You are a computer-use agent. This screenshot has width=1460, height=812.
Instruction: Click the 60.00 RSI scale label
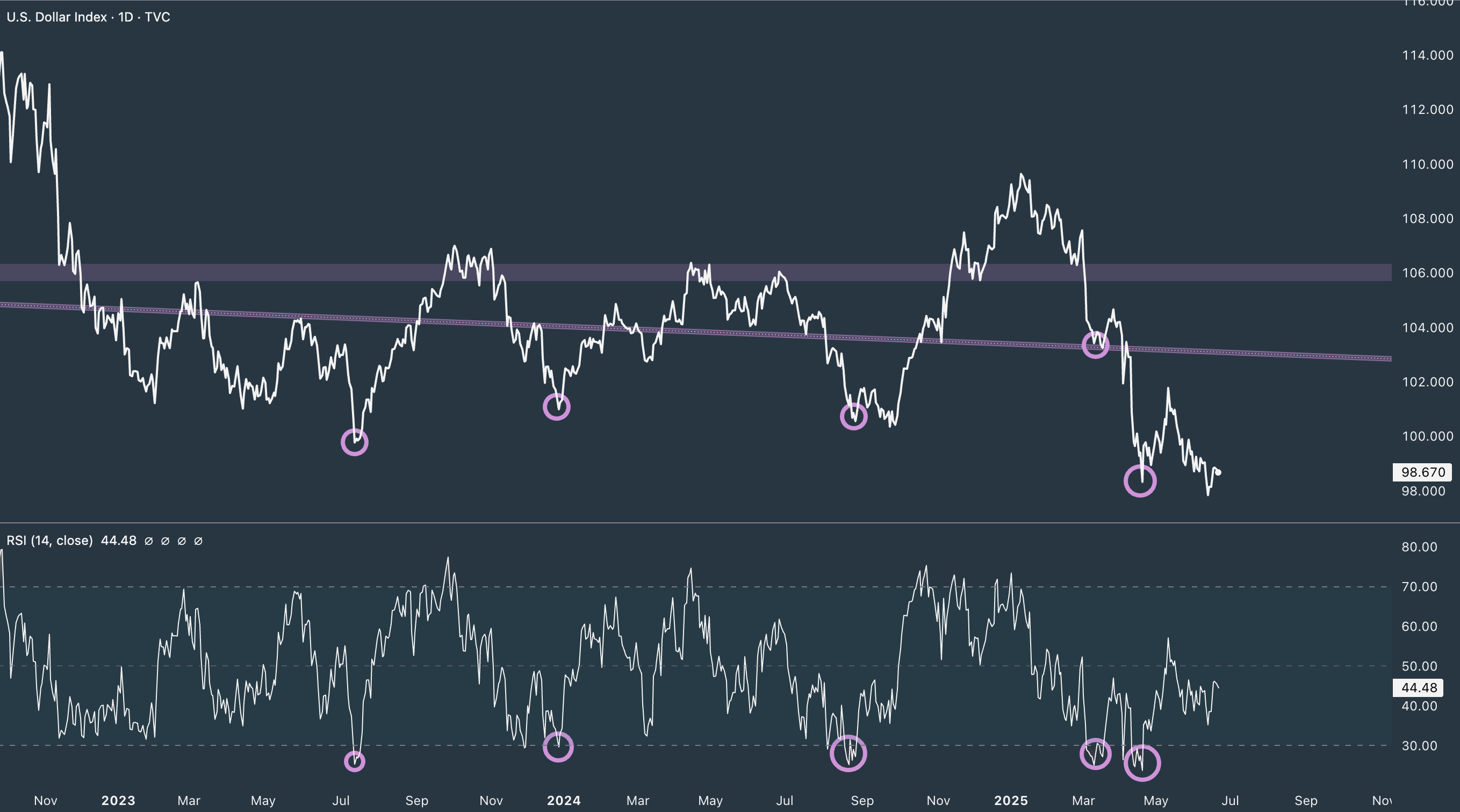[1419, 626]
